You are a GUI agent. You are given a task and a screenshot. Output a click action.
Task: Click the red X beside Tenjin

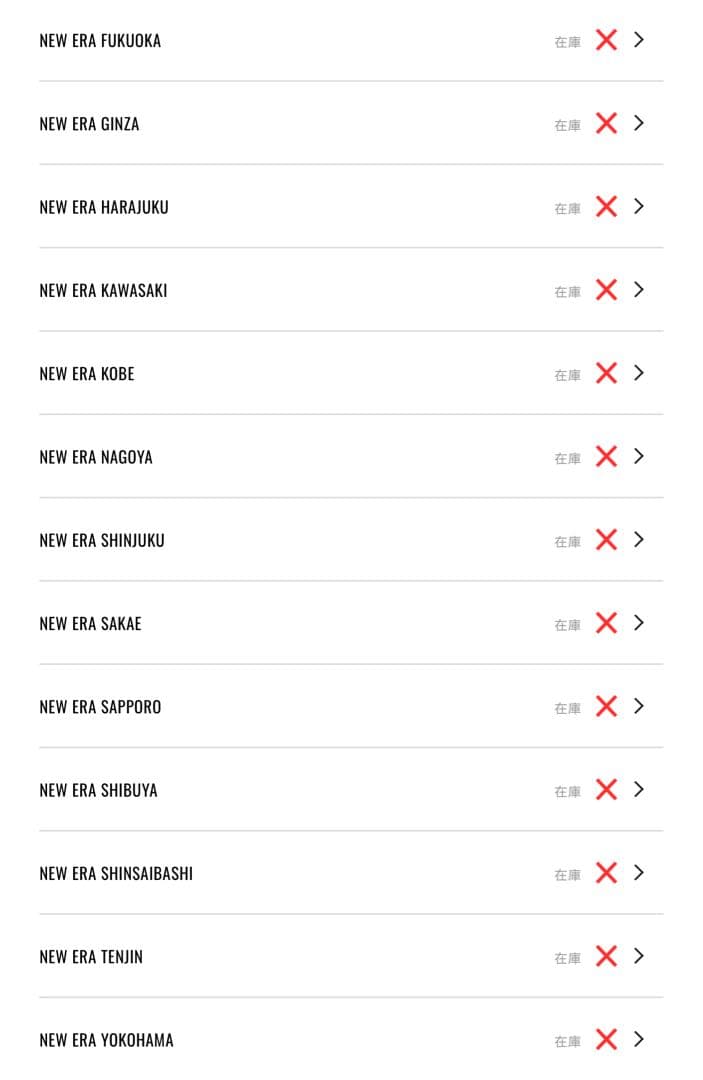click(606, 957)
